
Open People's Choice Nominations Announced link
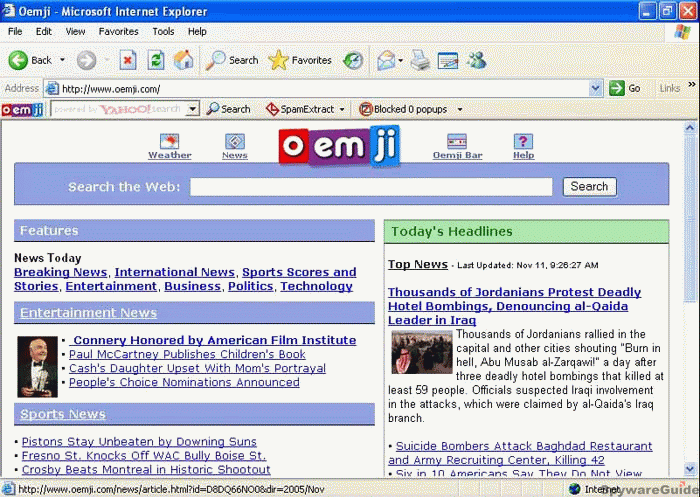pyautogui.click(x=184, y=382)
